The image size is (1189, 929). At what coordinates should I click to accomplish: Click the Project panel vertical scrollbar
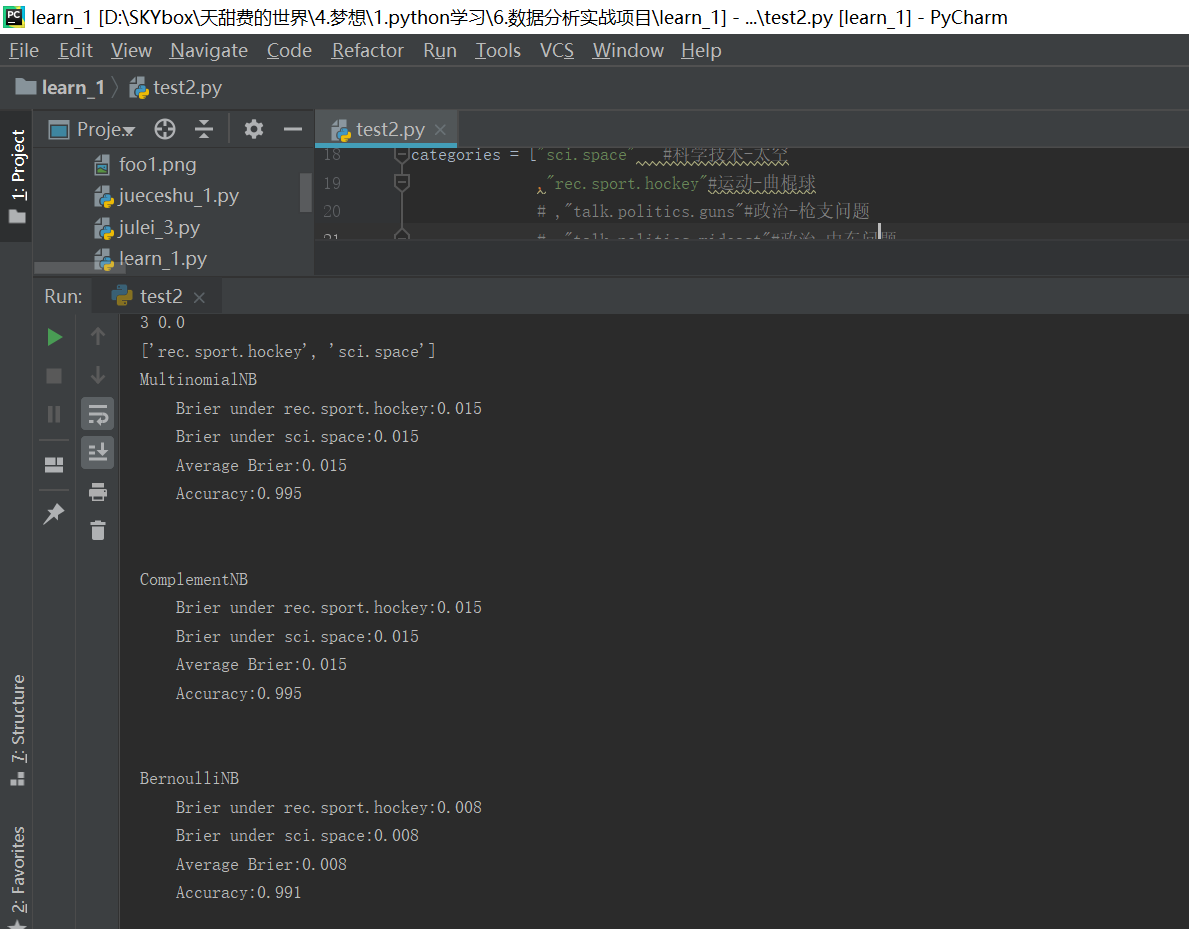306,193
